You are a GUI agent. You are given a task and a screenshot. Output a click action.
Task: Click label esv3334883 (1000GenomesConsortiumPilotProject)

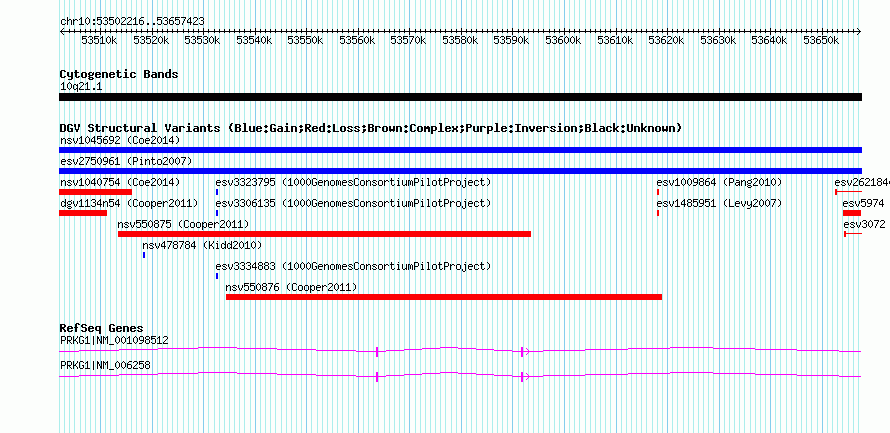pyautogui.click(x=353, y=266)
